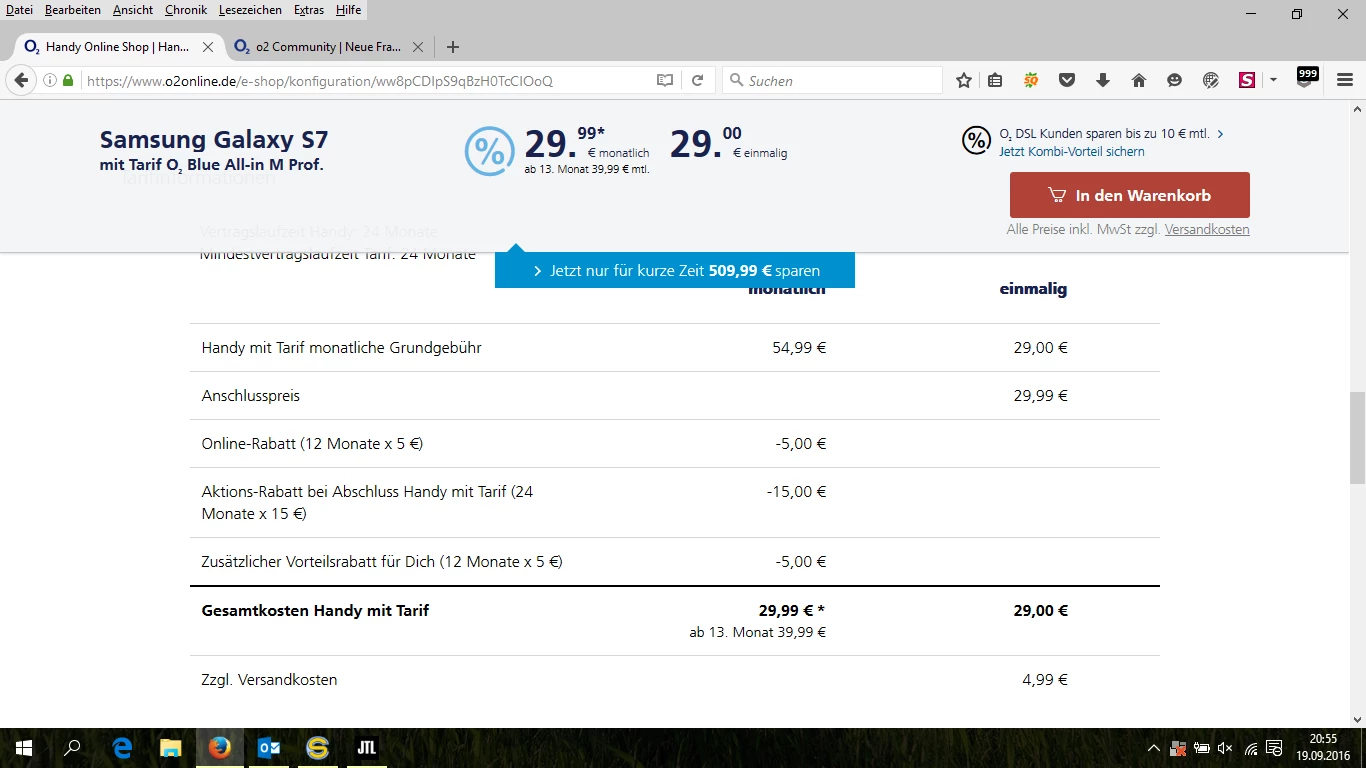Screen dimensions: 1366x768
Task: Open Action Center notifications icon
Action: coord(1275,748)
